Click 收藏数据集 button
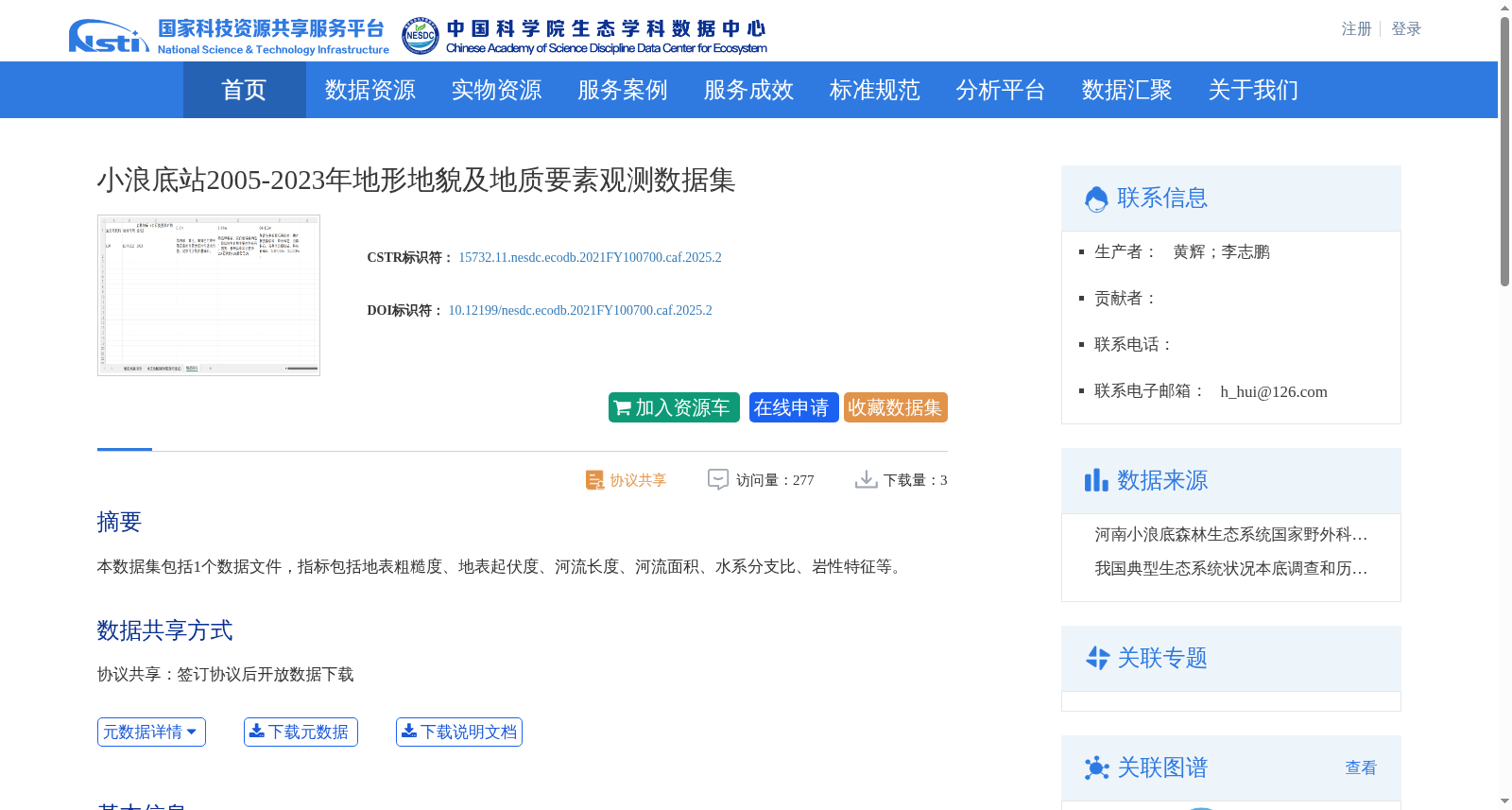Screen dimensions: 1512x810 tap(896, 407)
